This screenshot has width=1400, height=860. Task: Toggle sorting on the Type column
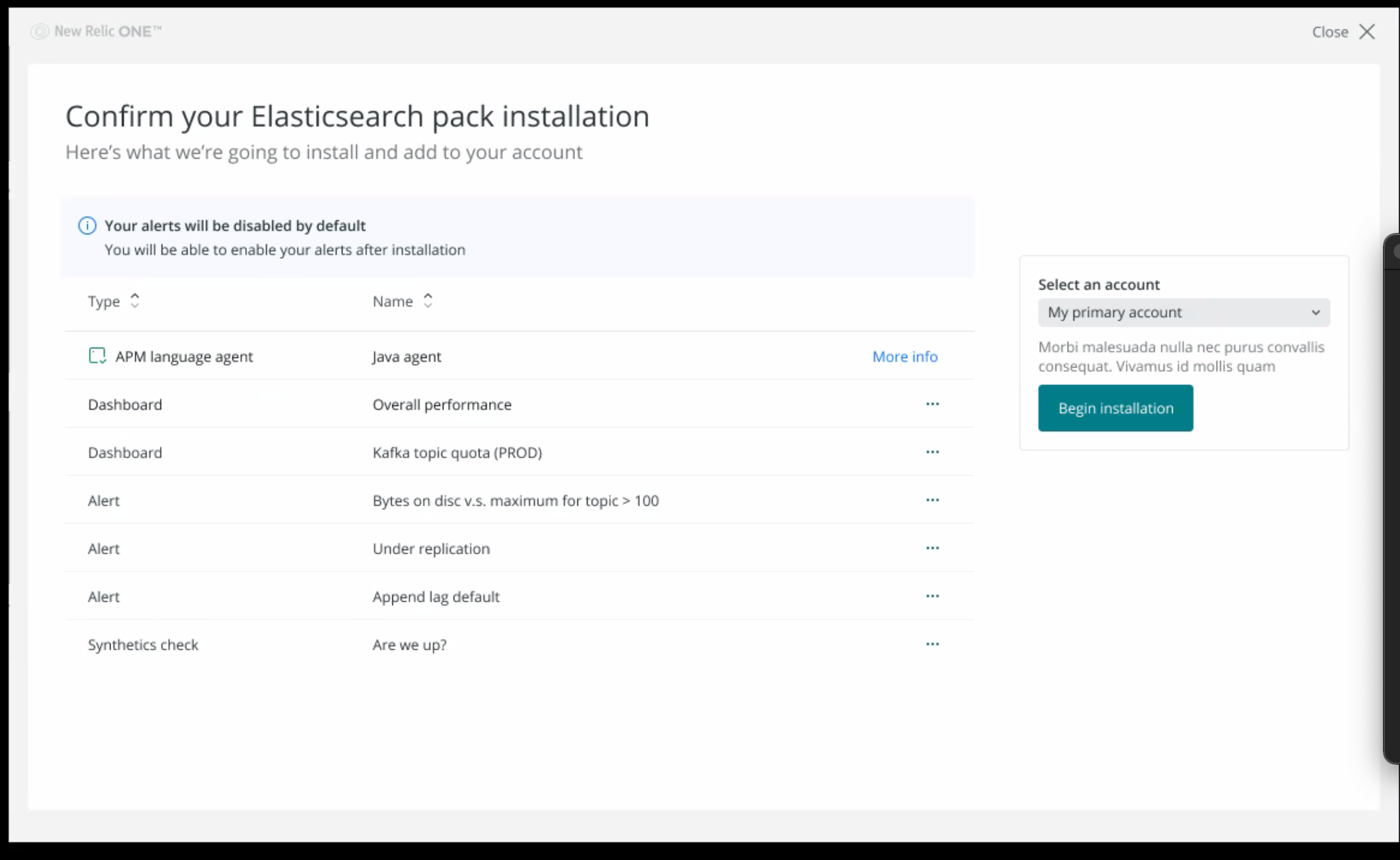click(135, 301)
